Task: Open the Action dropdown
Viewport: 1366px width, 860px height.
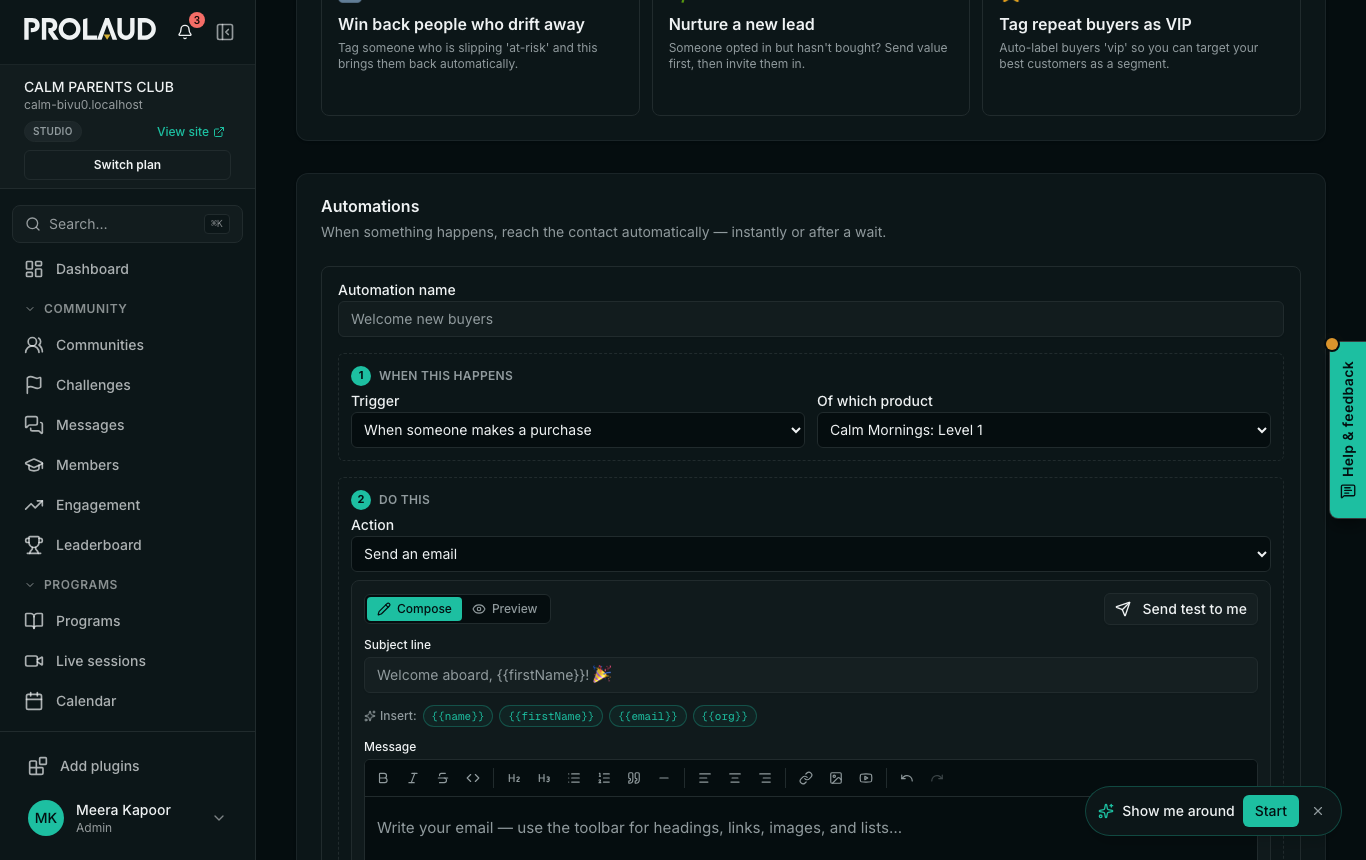Action: click(811, 554)
